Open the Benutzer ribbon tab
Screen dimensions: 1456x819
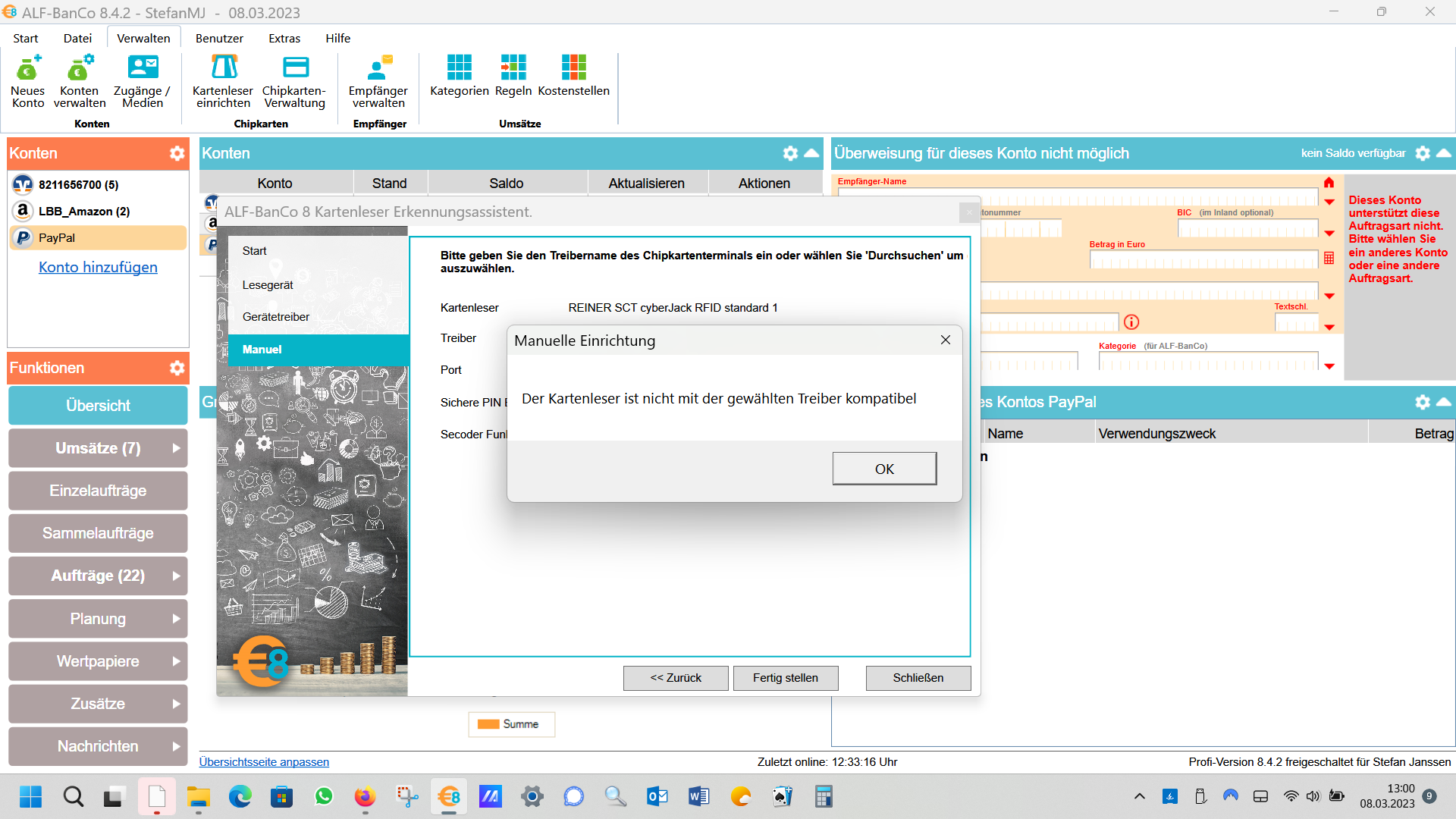(x=219, y=38)
